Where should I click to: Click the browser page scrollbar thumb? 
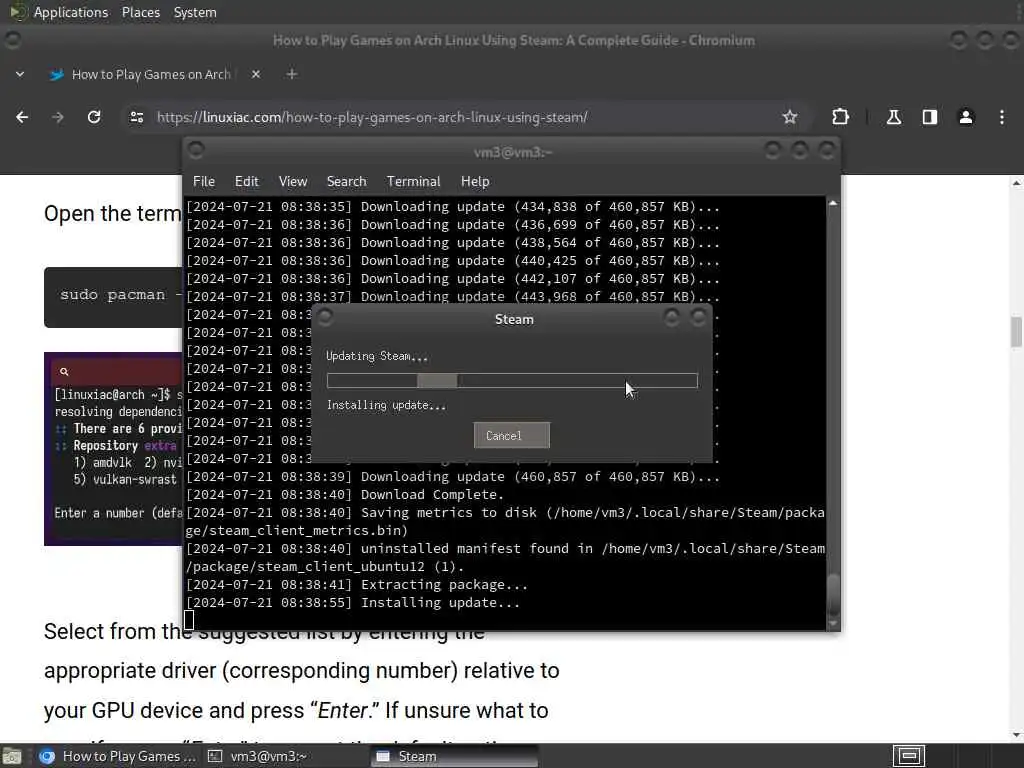tap(1016, 332)
